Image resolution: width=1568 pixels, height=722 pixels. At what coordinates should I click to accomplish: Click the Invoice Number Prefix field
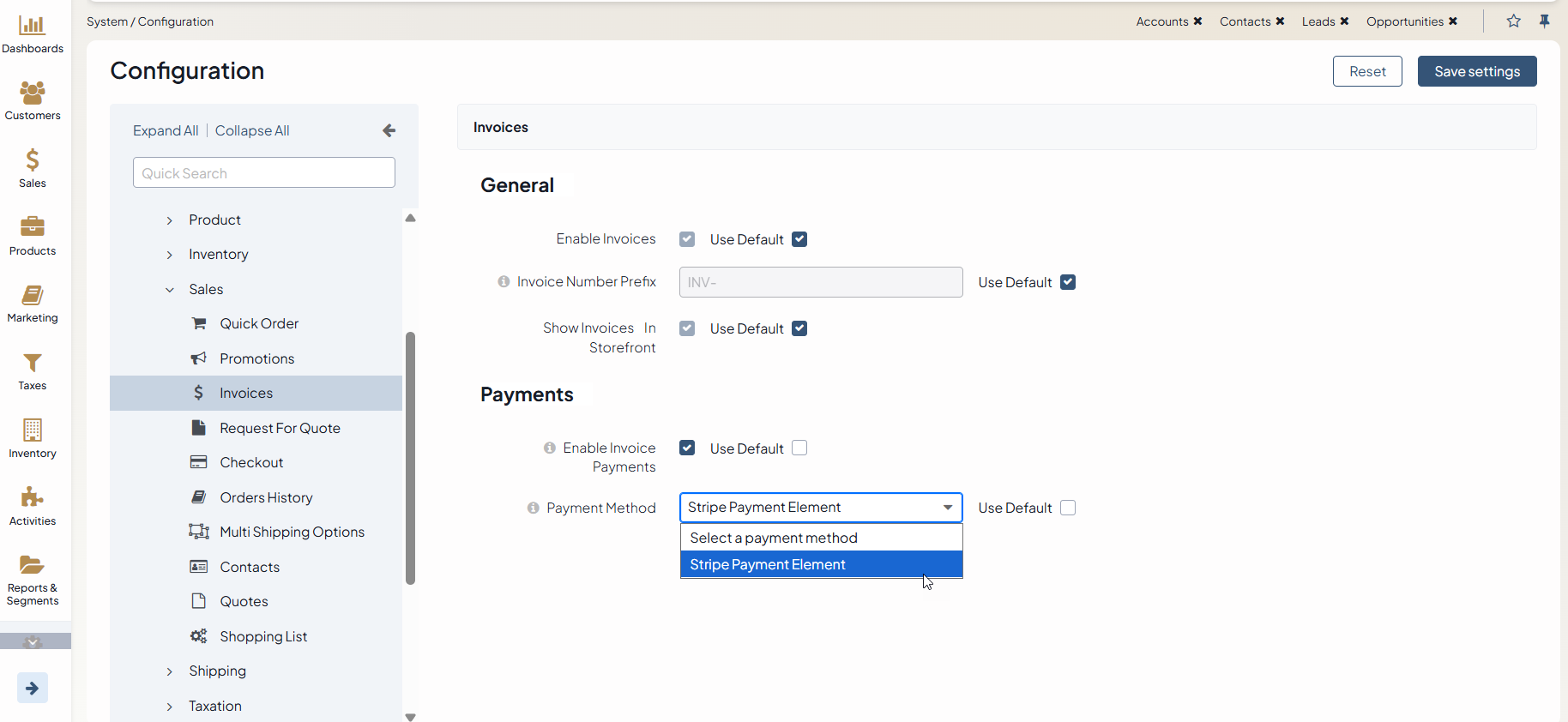(x=821, y=282)
